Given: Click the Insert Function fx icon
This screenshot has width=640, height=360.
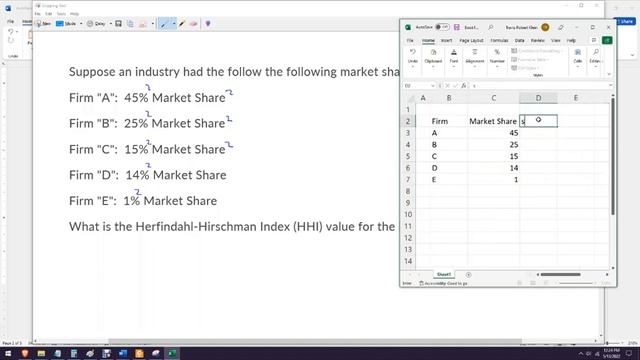Looking at the screenshot, I should click(x=464, y=86).
